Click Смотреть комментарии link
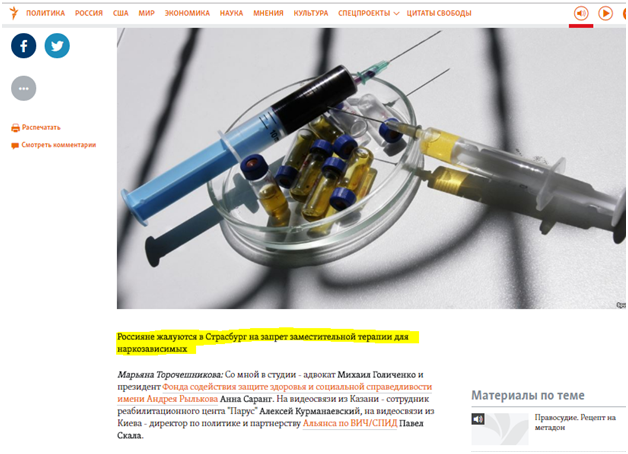The width and height of the screenshot is (628, 454). [58, 145]
